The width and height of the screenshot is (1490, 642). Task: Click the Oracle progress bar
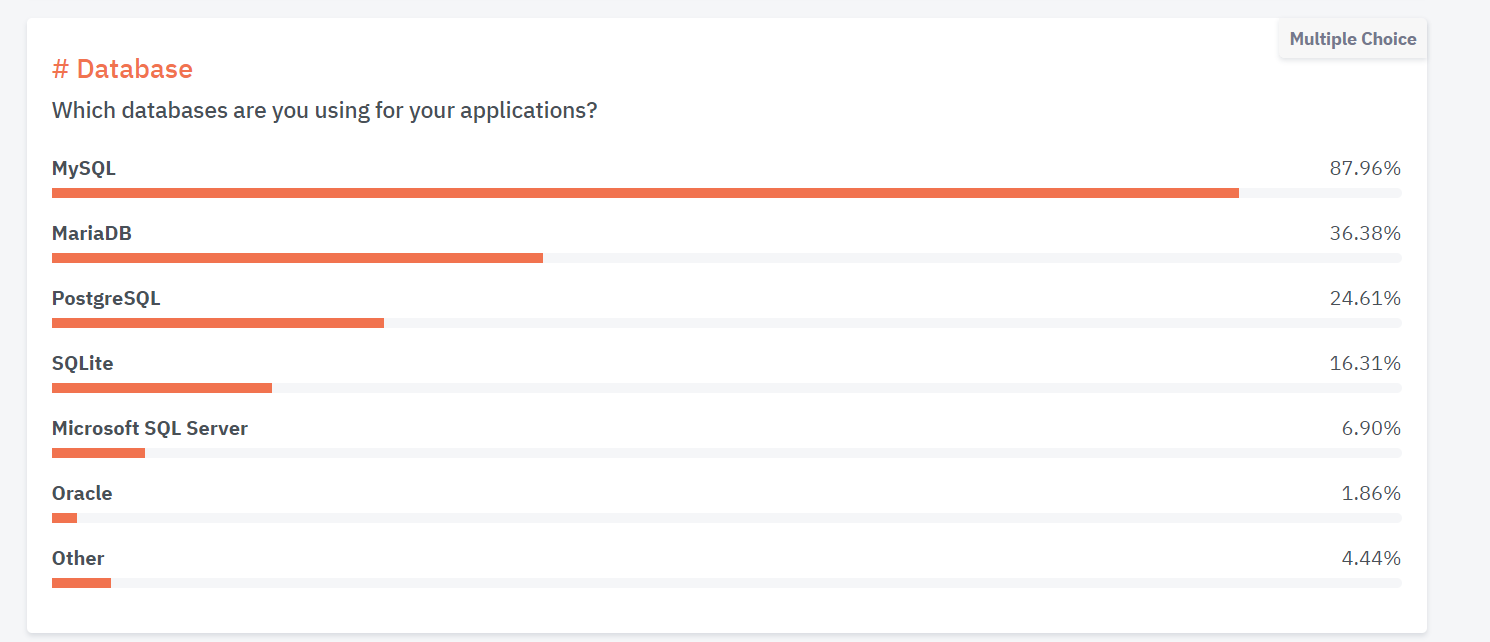coord(726,518)
